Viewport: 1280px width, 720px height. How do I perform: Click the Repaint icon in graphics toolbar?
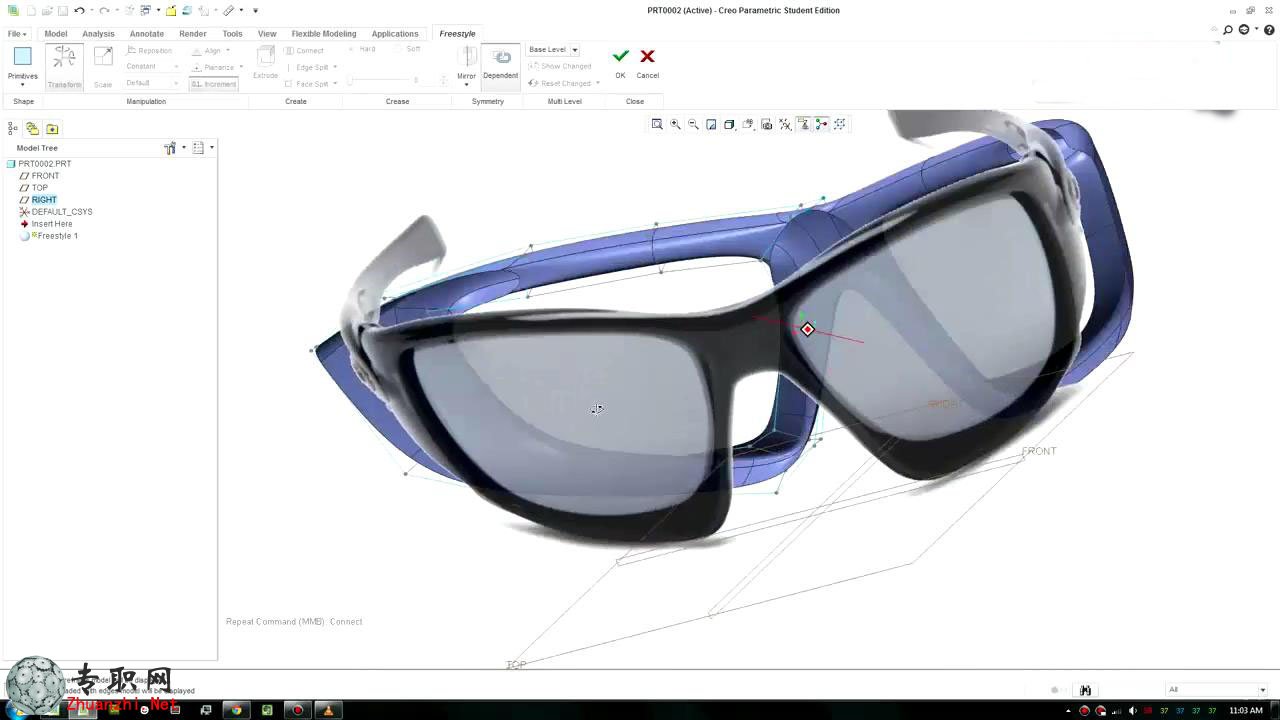(711, 124)
